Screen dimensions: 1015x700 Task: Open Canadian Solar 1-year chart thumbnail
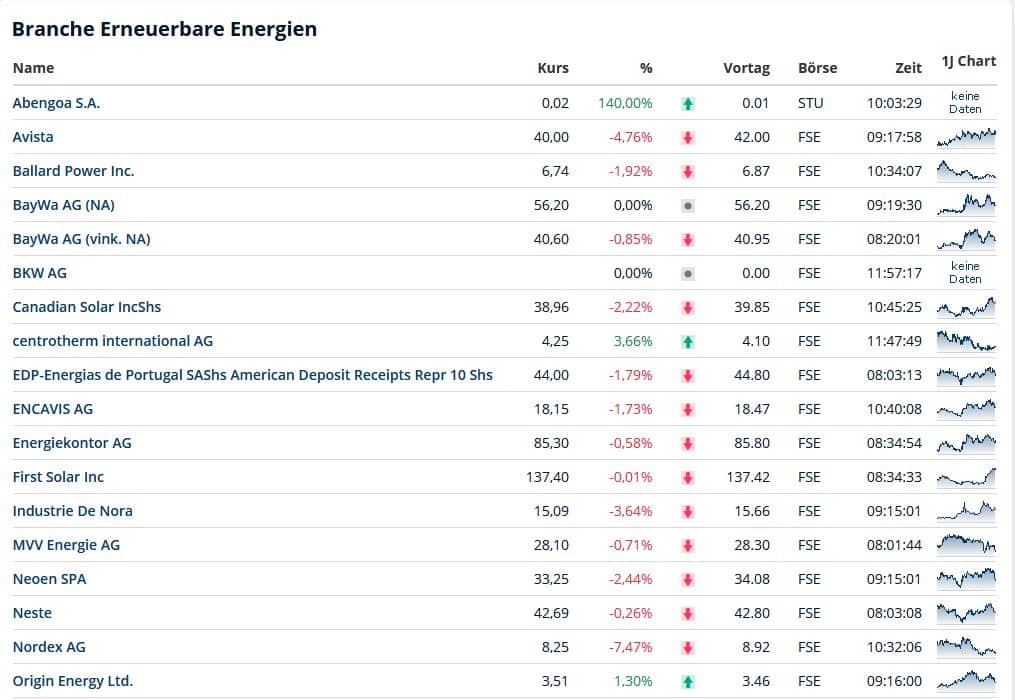(966, 307)
